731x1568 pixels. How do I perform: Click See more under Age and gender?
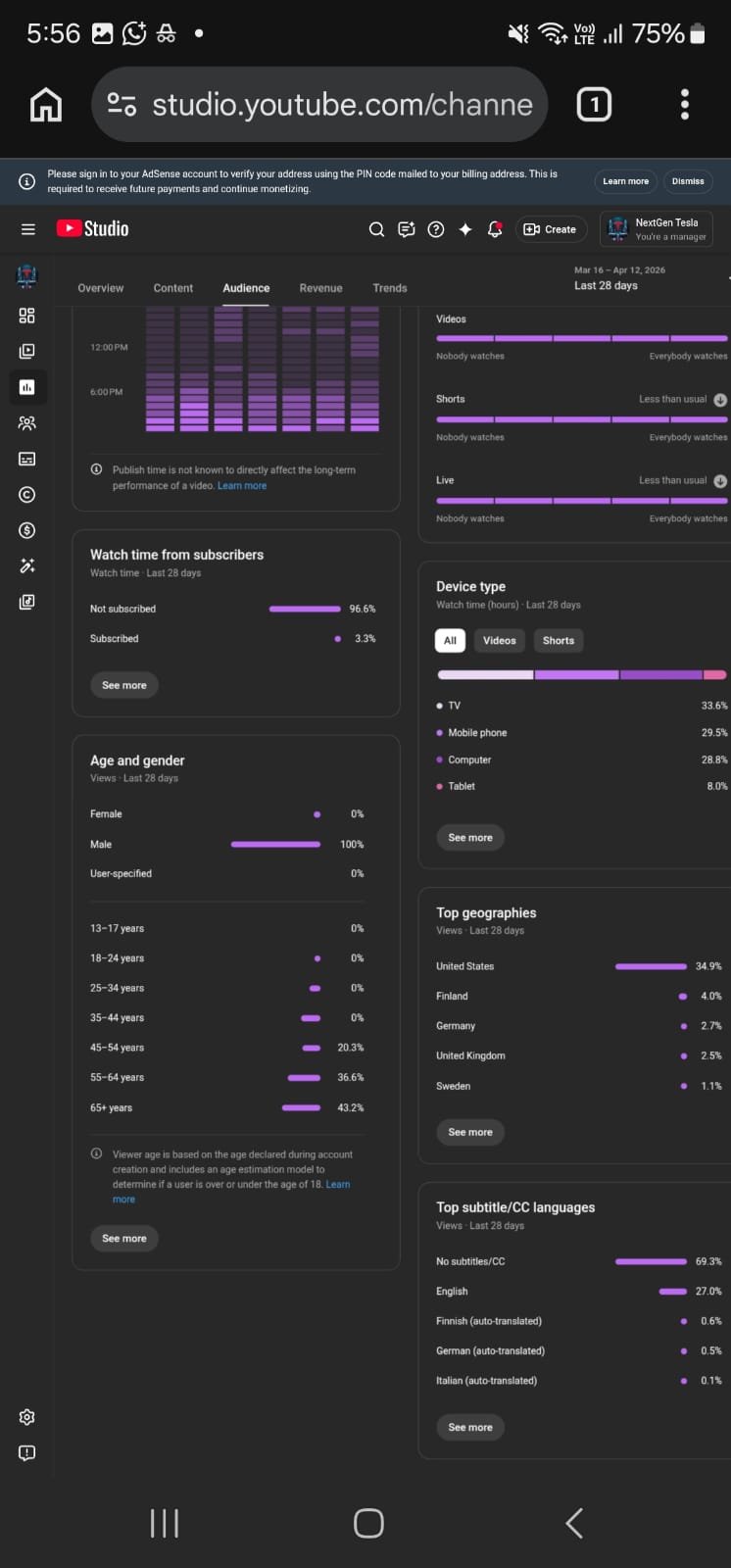pyautogui.click(x=124, y=1239)
